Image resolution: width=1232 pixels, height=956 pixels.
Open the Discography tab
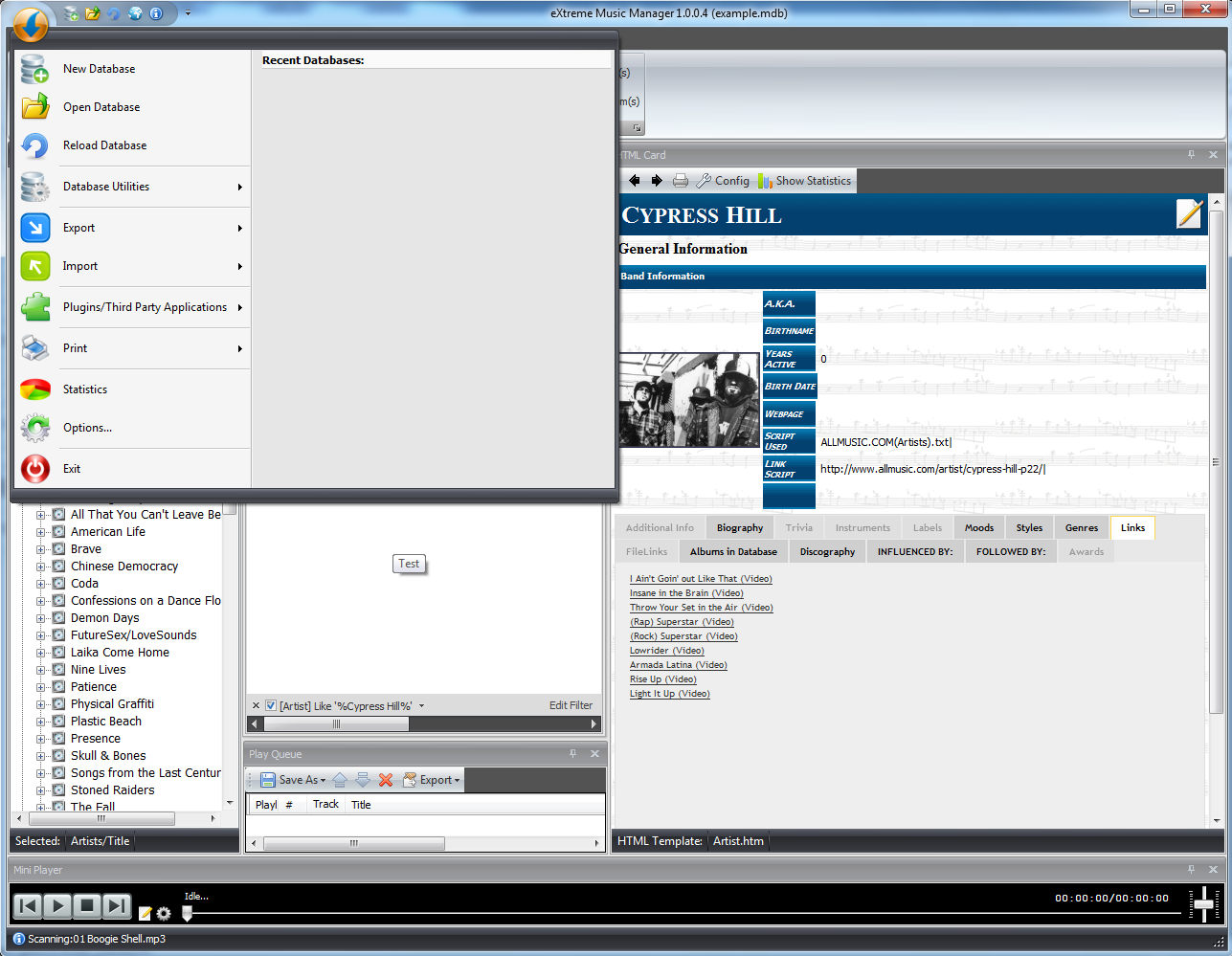point(827,551)
